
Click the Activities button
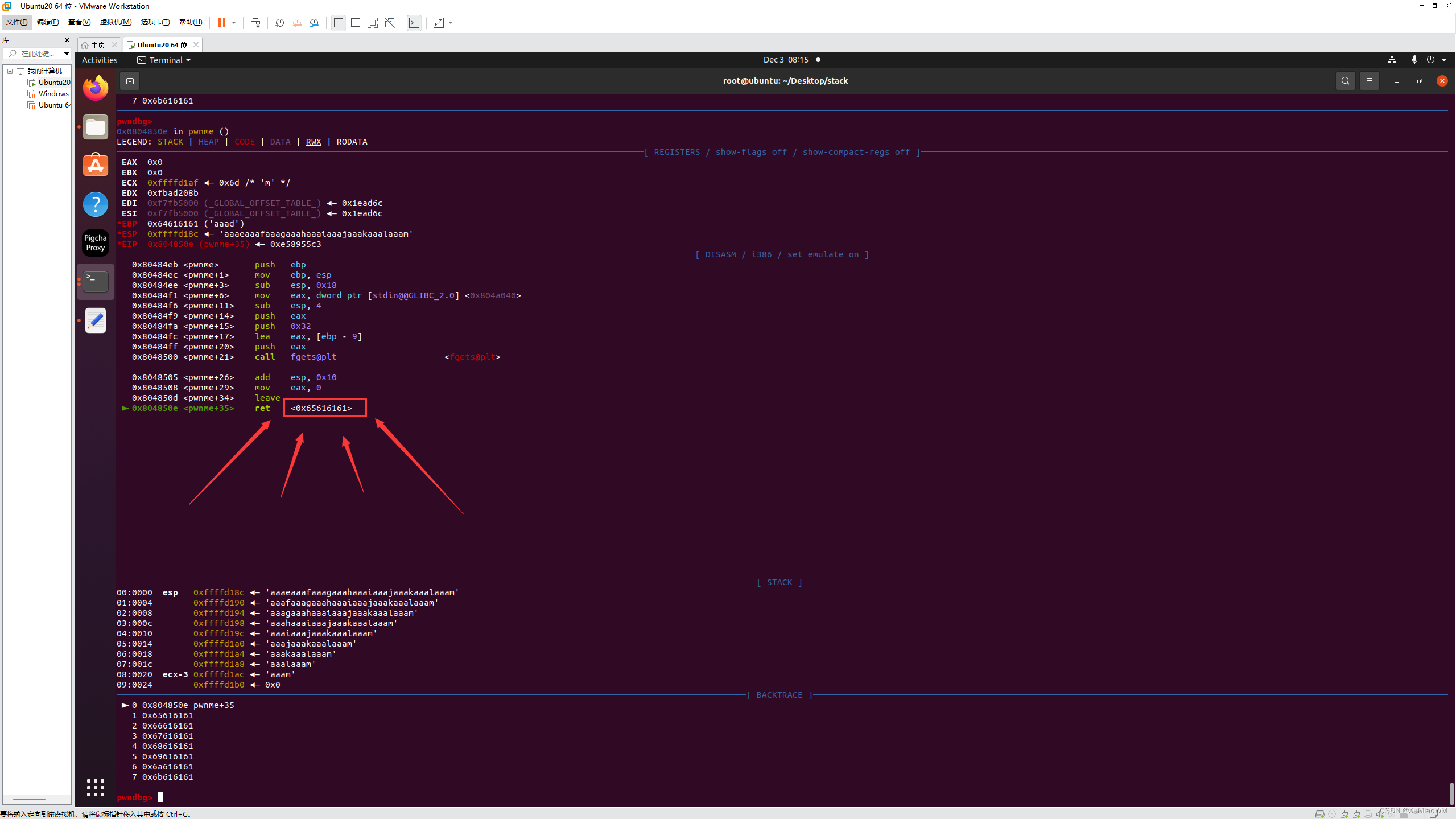point(100,60)
